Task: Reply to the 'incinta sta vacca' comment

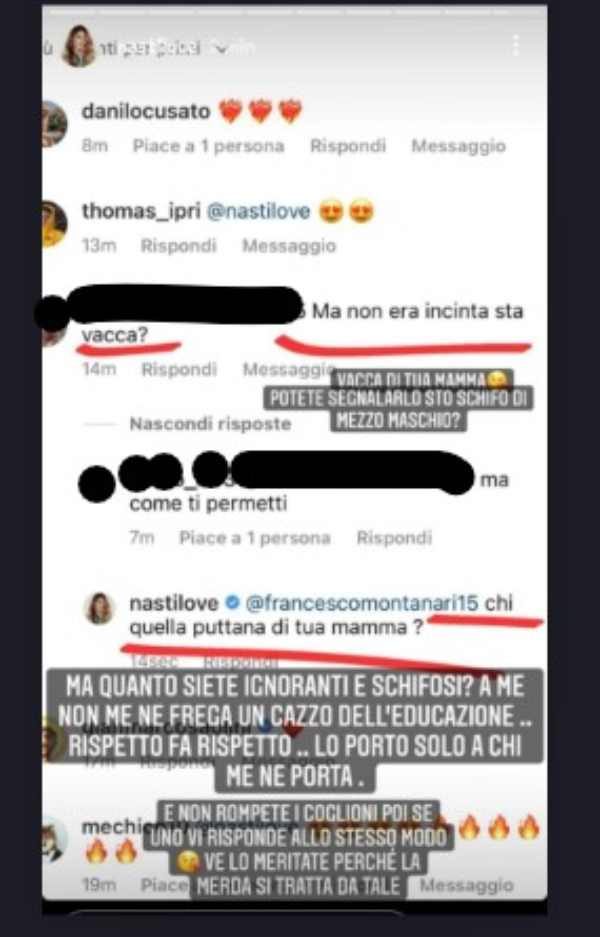Action: pyautogui.click(x=179, y=369)
